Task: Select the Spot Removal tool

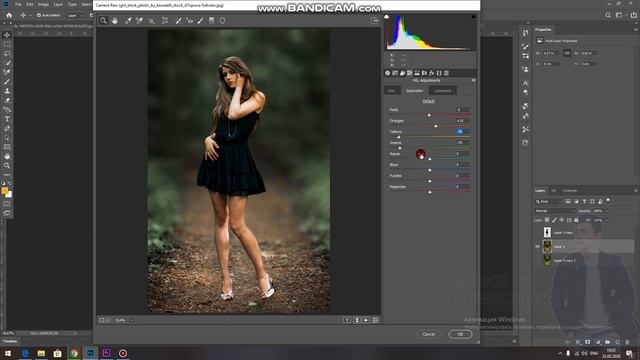Action: point(178,20)
